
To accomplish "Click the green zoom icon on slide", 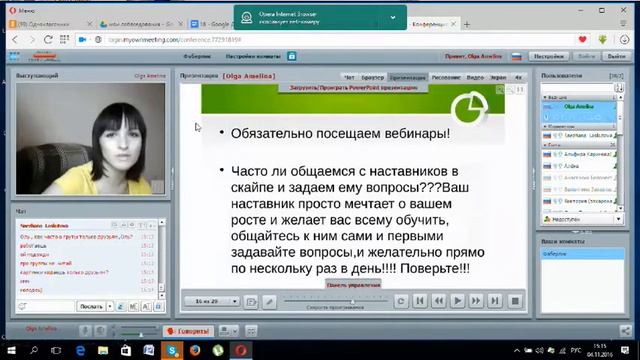I will [500, 89].
